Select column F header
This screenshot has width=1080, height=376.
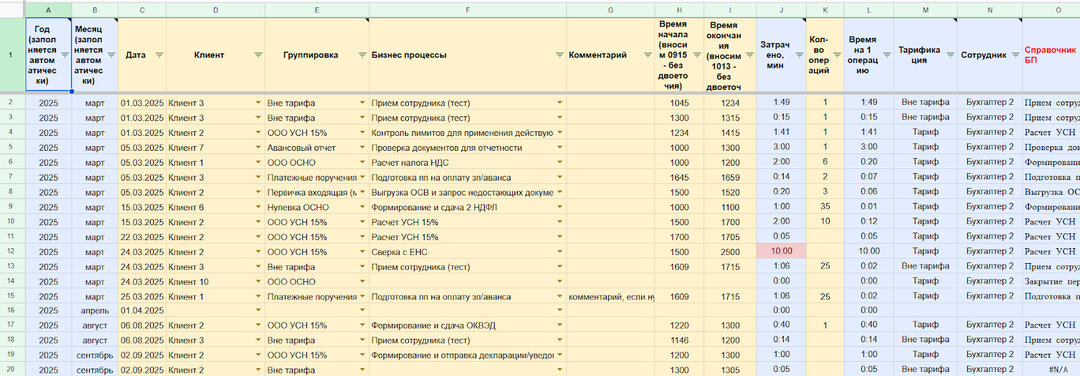pyautogui.click(x=468, y=9)
